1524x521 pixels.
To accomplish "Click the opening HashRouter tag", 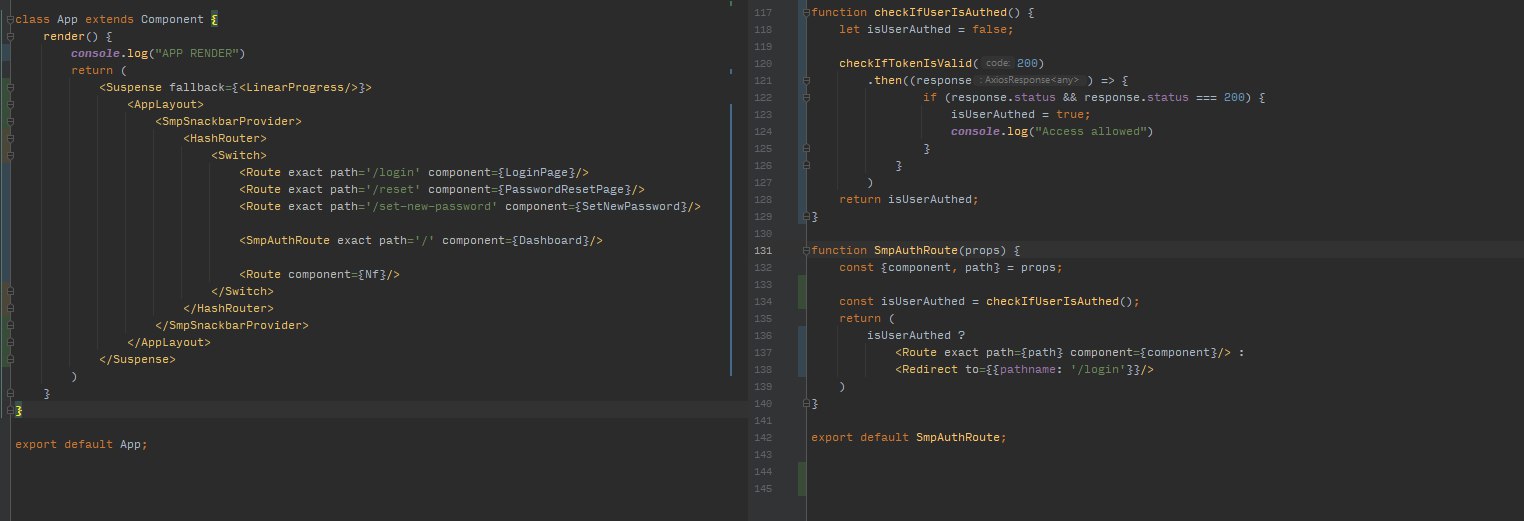I will (x=225, y=138).
